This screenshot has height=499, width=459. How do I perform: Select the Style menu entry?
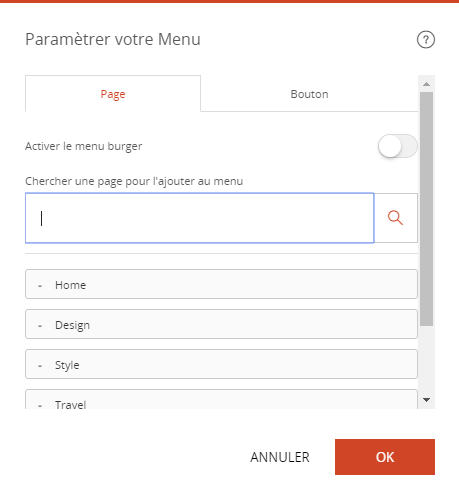point(221,364)
